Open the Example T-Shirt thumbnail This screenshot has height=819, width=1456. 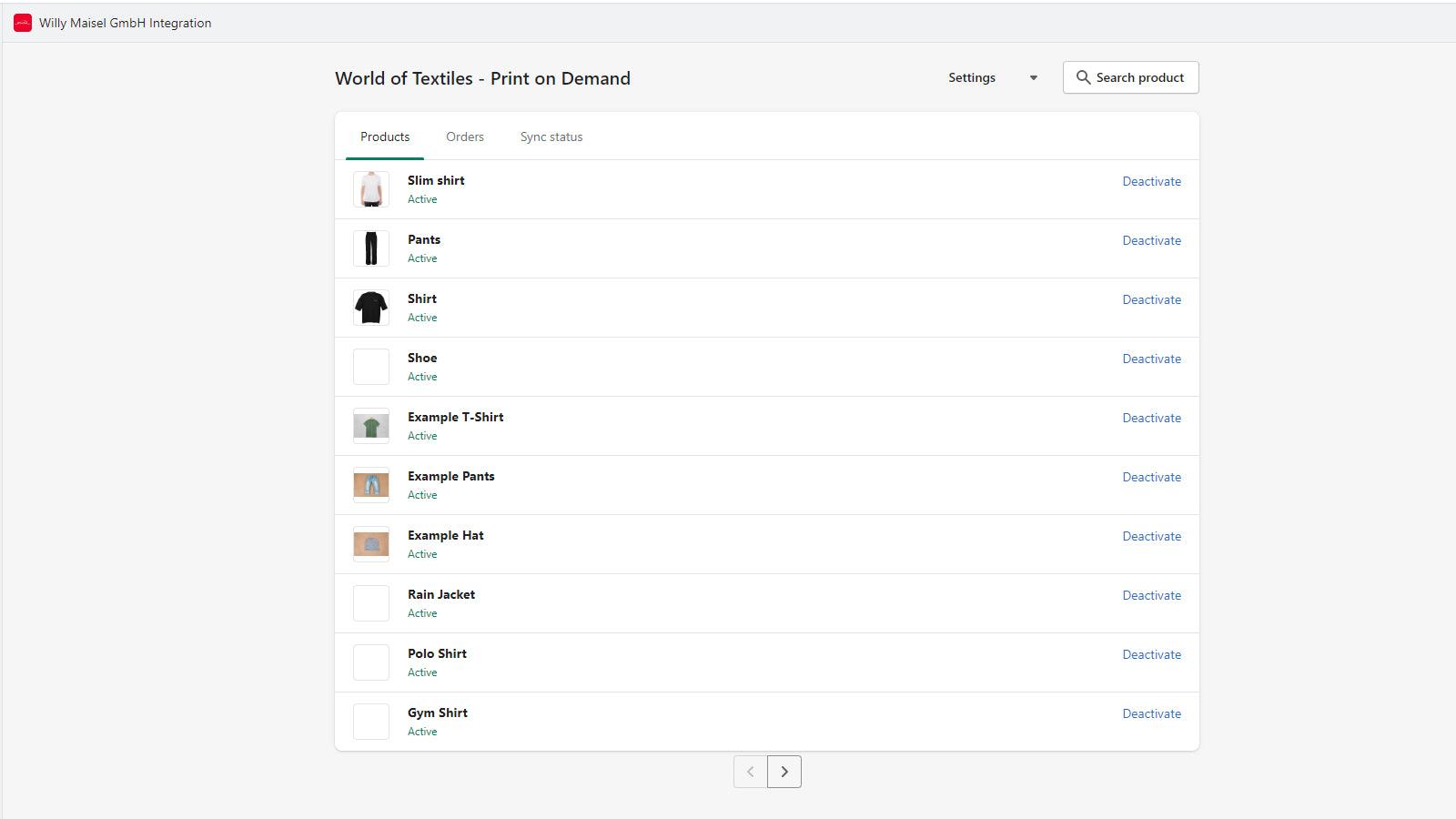click(370, 425)
